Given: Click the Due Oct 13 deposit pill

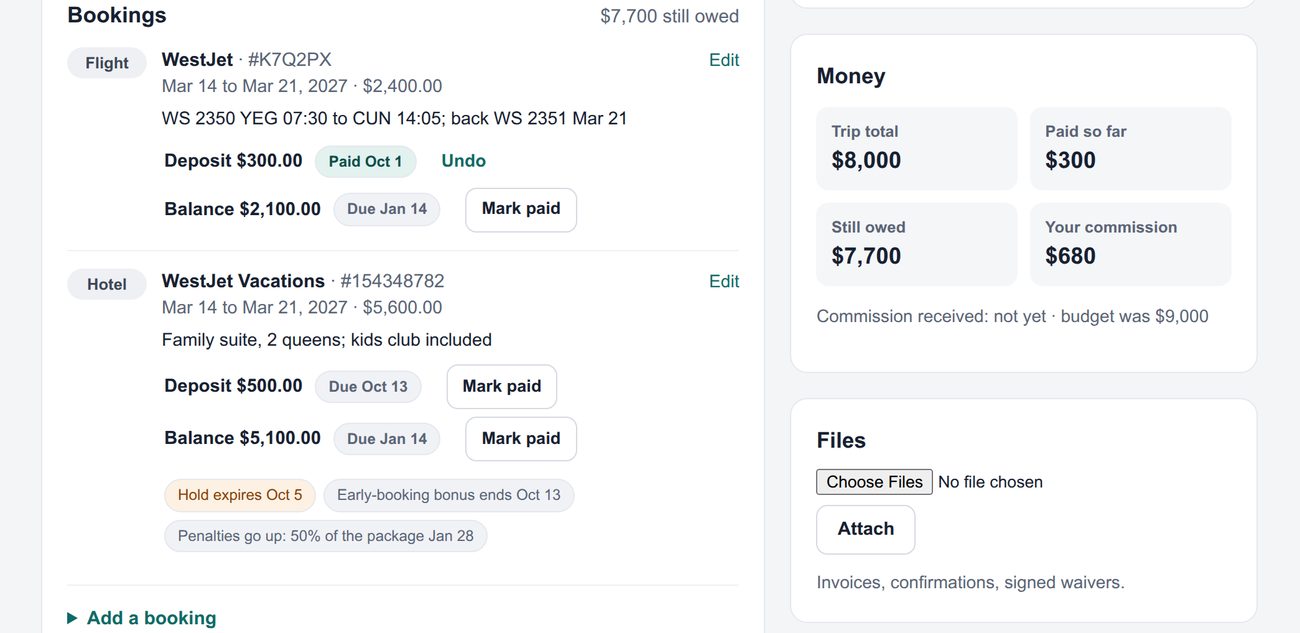Looking at the screenshot, I should click(x=368, y=386).
